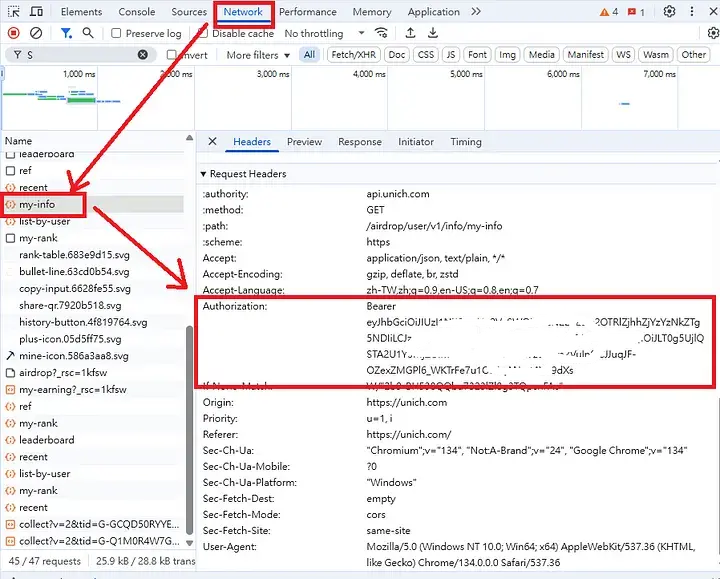Select copy-input.6628fe55.svg request
This screenshot has width=720, height=579.
(94, 288)
